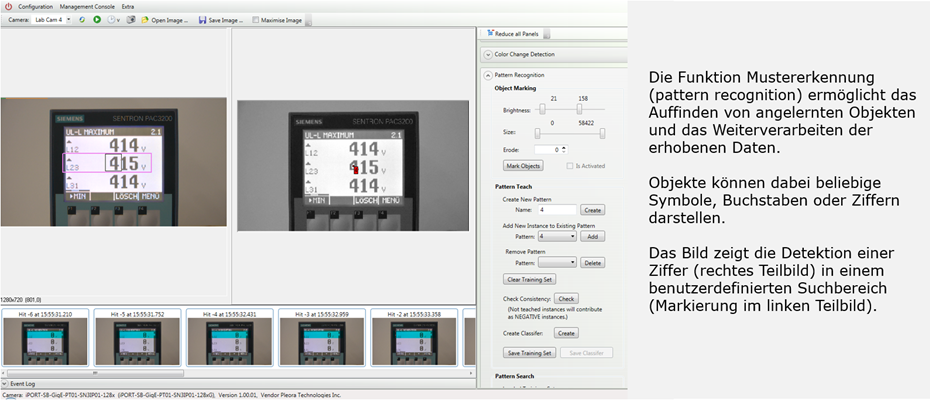This screenshot has width=930, height=400.
Task: Toggle the Is Activated checkbox
Action: [x=570, y=165]
